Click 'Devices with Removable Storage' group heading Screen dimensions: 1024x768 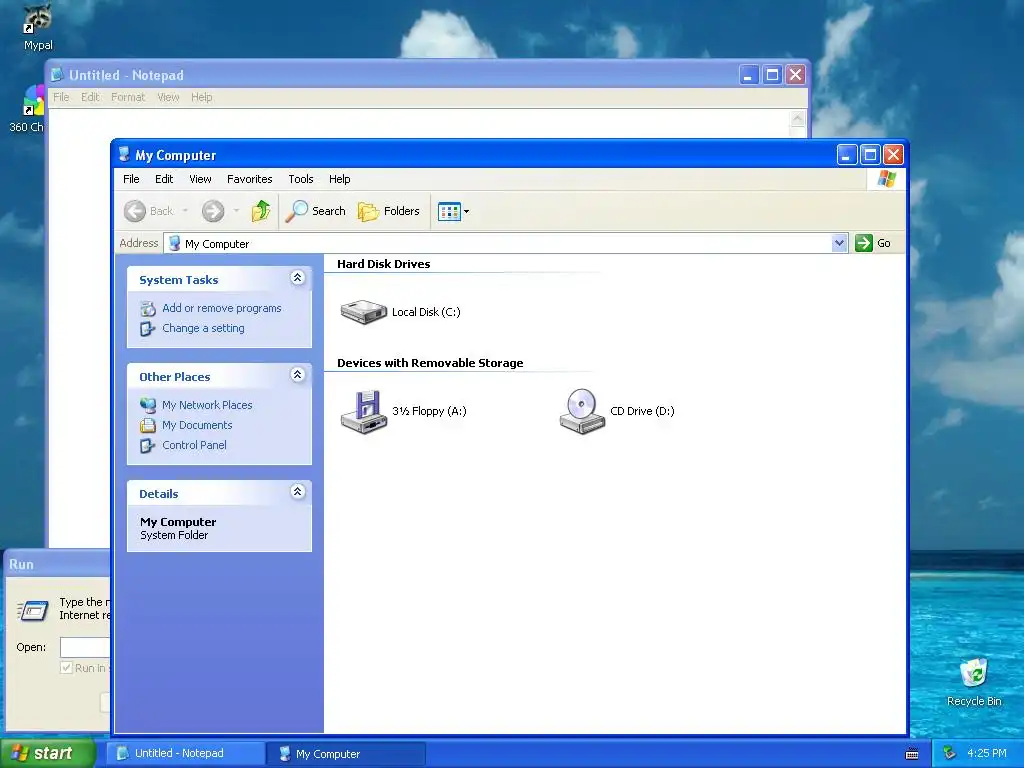pos(430,363)
